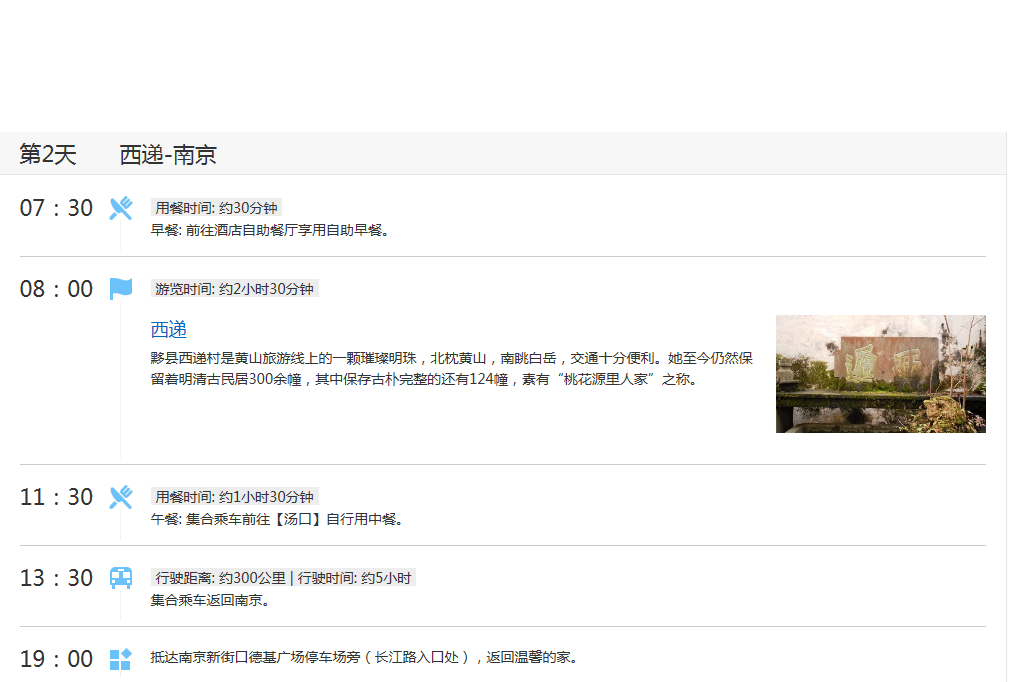Image resolution: width=1014 pixels, height=682 pixels.
Task: Click the lunch fork-and-knife icon at 11:30
Action: (x=121, y=497)
